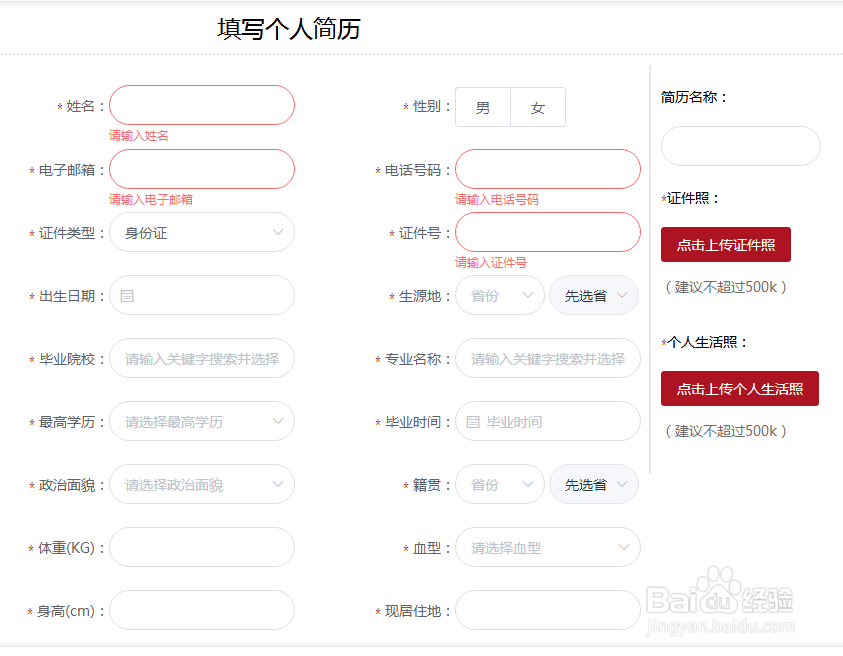Click the 毕业院校 keyword search field
Viewport: 843px width, 656px height.
tap(201, 358)
